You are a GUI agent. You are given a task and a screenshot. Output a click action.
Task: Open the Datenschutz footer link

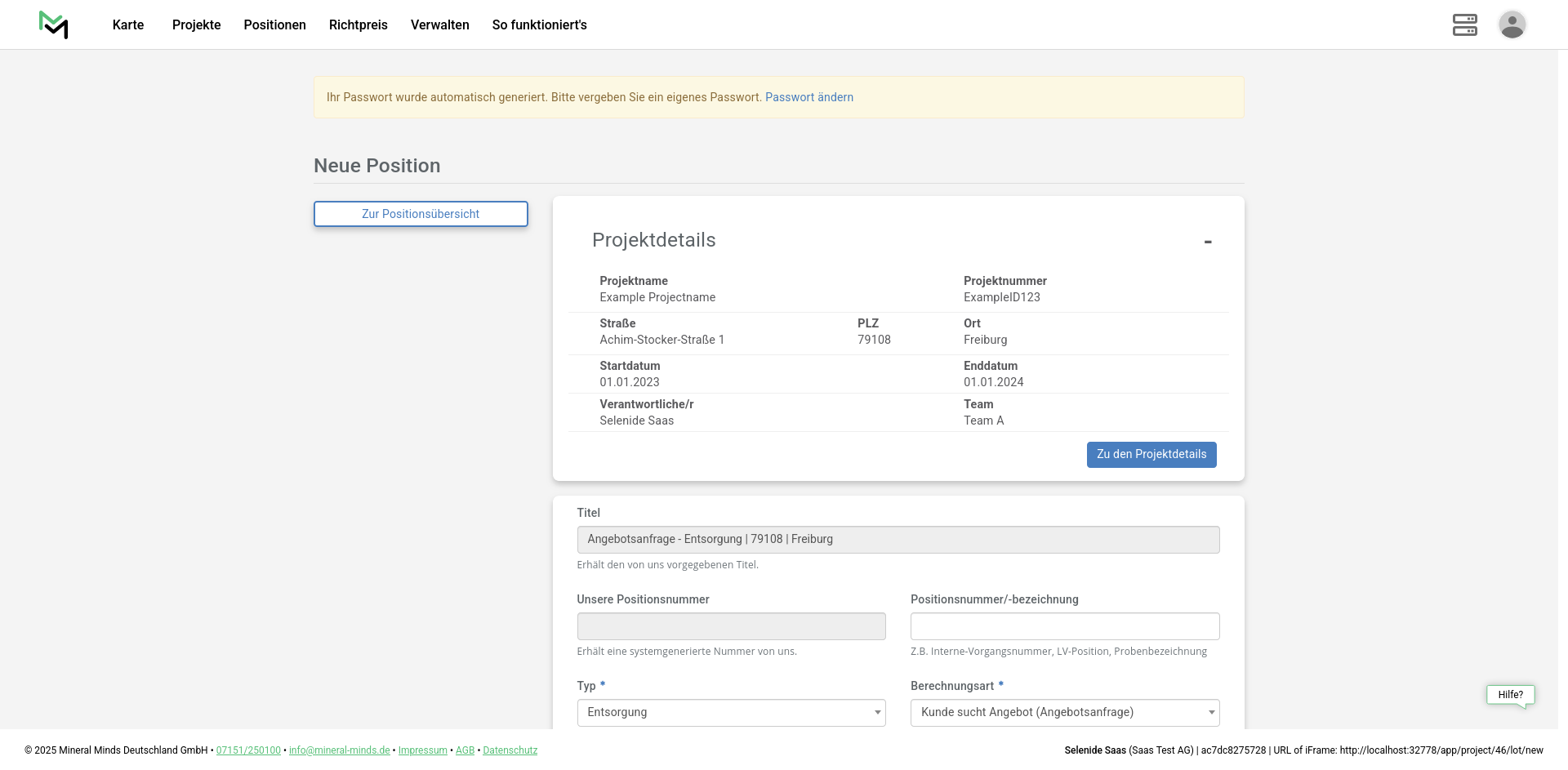coord(510,750)
